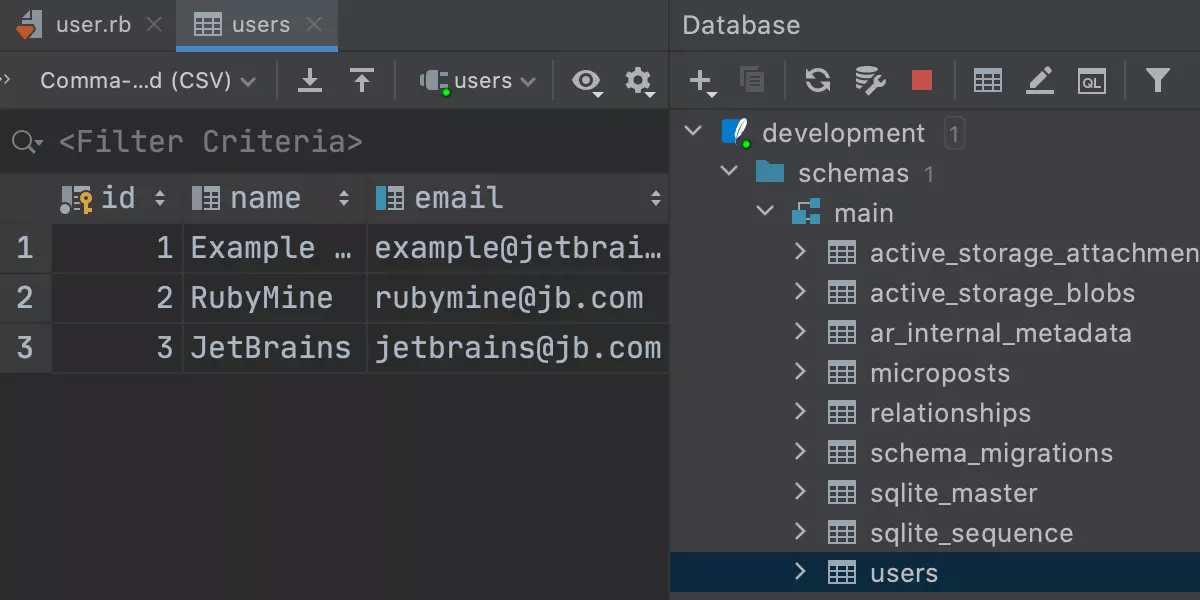Viewport: 1200px width, 600px height.
Task: Open the query console QL icon
Action: (1092, 81)
